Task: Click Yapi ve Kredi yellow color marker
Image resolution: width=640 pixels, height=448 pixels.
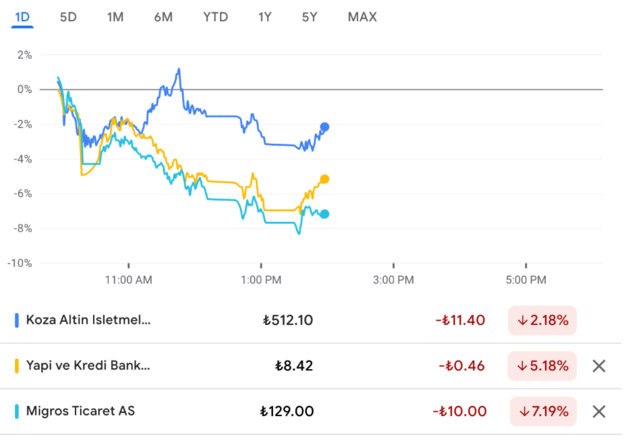Action: pyautogui.click(x=16, y=366)
